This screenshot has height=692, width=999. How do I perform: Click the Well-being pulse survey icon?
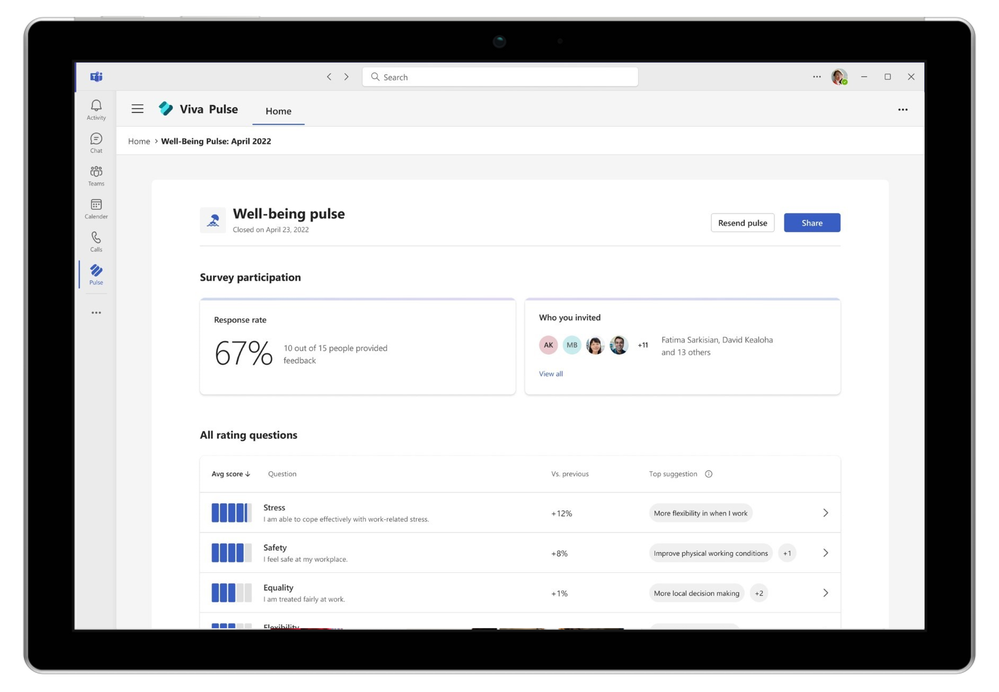pyautogui.click(x=213, y=220)
